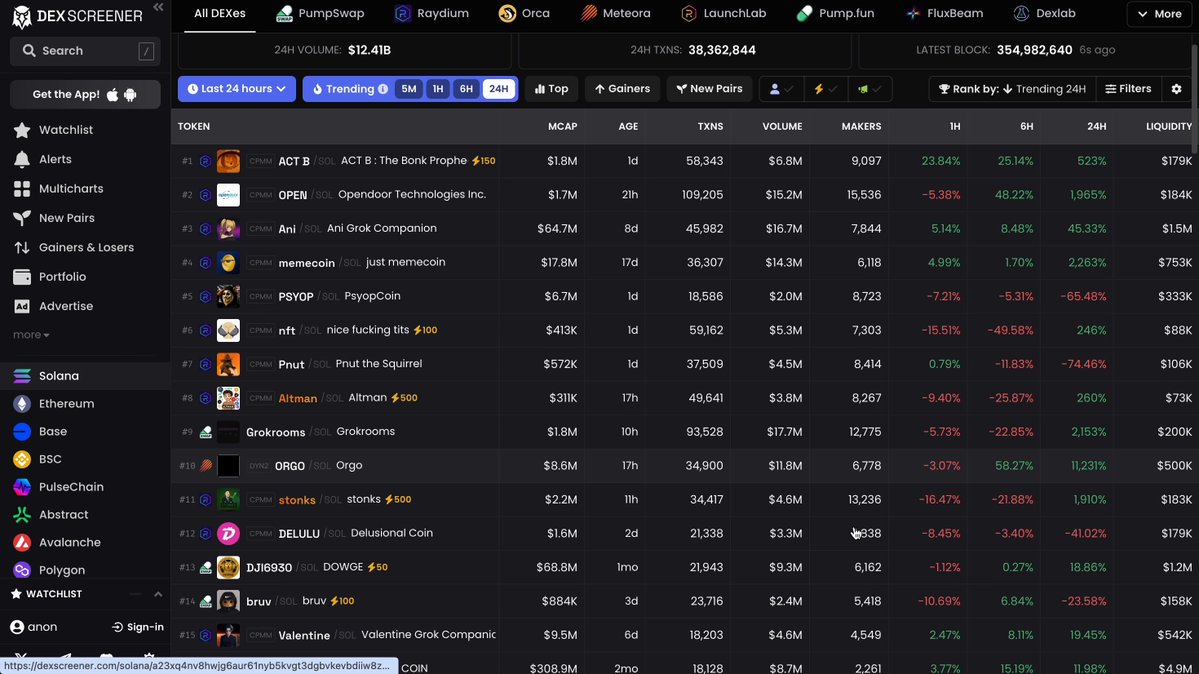Image resolution: width=1199 pixels, height=674 pixels.
Task: Click the Android app download icon
Action: (x=130, y=95)
